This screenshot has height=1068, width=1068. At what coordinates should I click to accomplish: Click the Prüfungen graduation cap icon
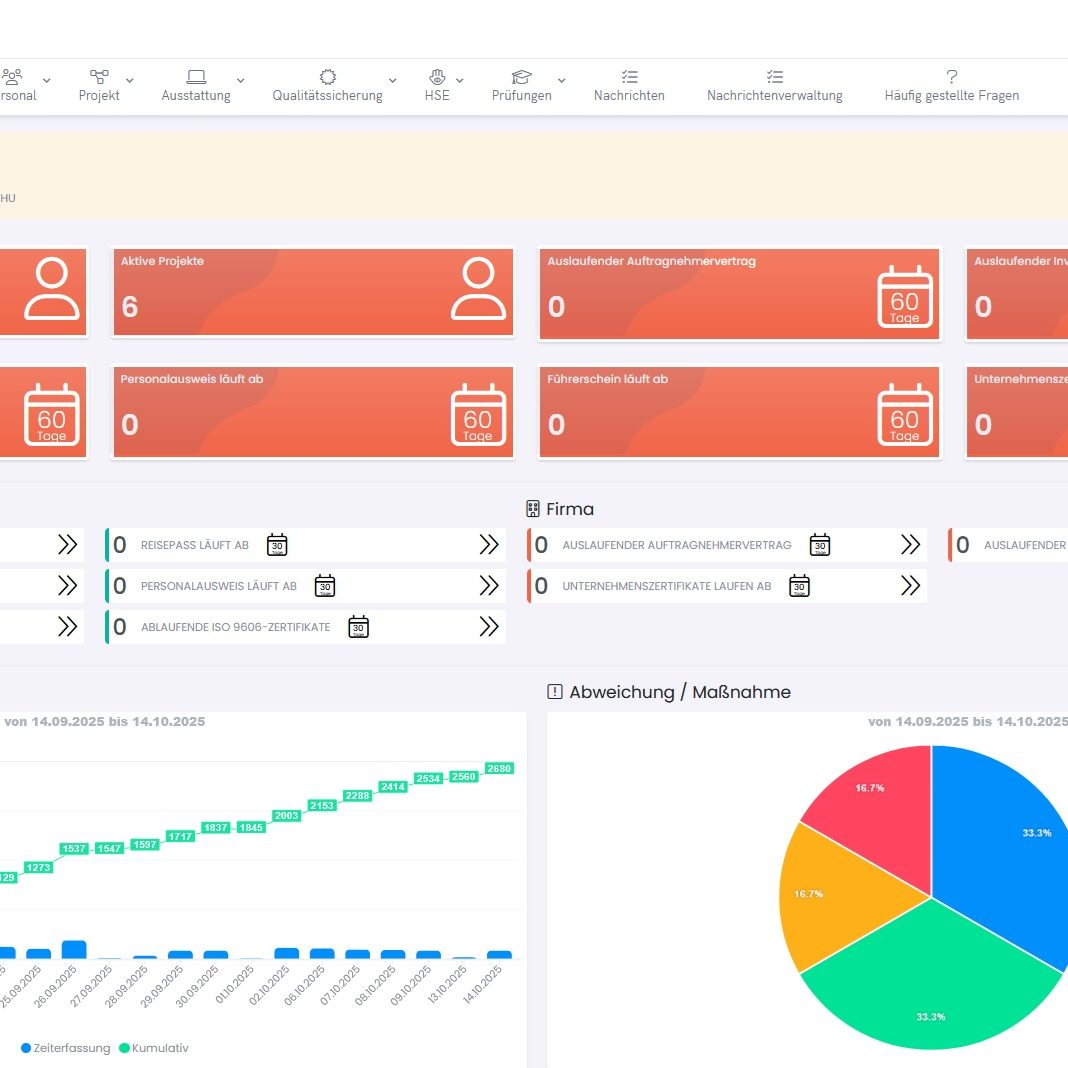coord(521,77)
